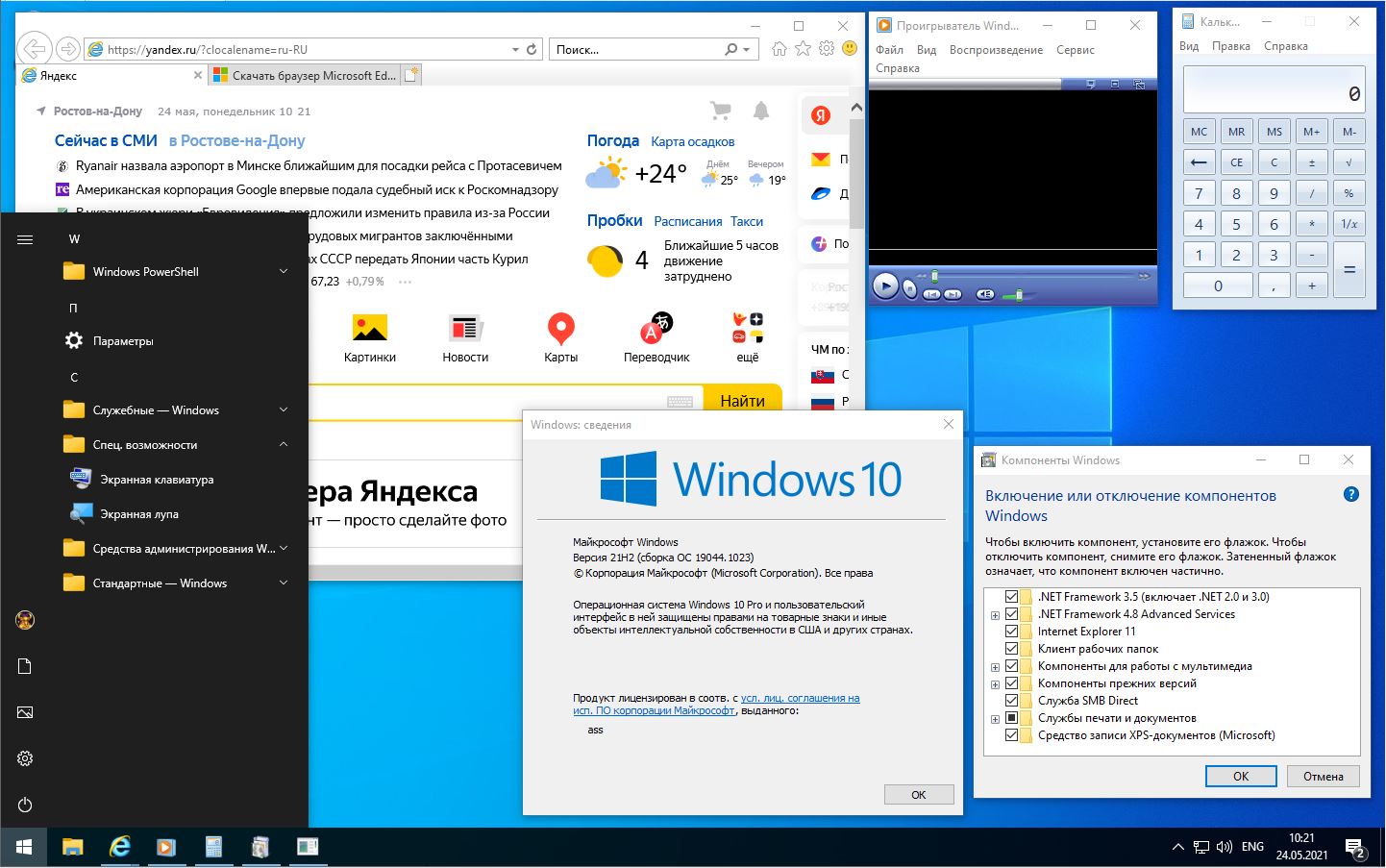Expand .NET Framework 4.8 Advanced Services tree
Viewport: 1386px width, 868px height.
pos(995,615)
